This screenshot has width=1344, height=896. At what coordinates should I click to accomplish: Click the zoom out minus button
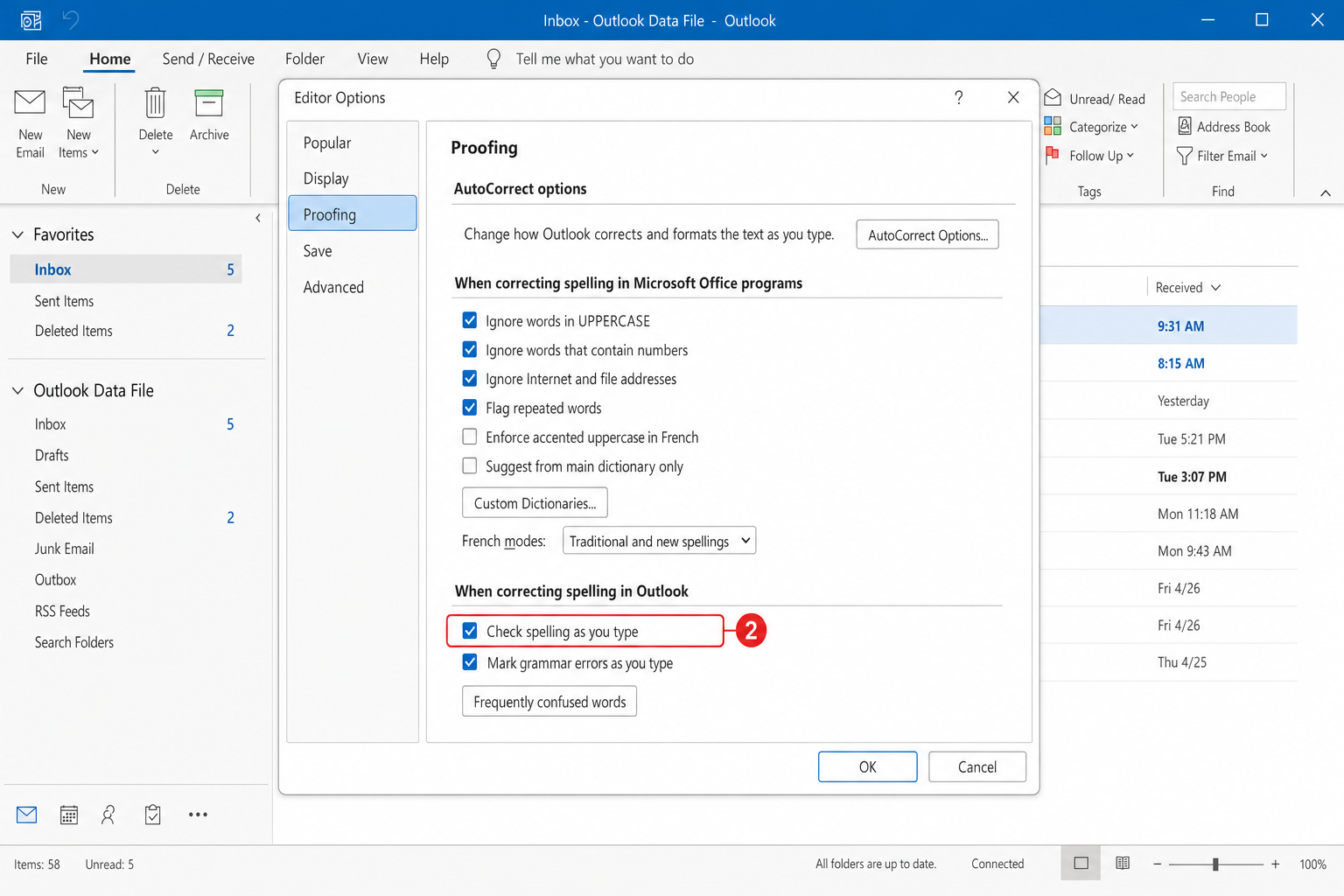pyautogui.click(x=1157, y=864)
